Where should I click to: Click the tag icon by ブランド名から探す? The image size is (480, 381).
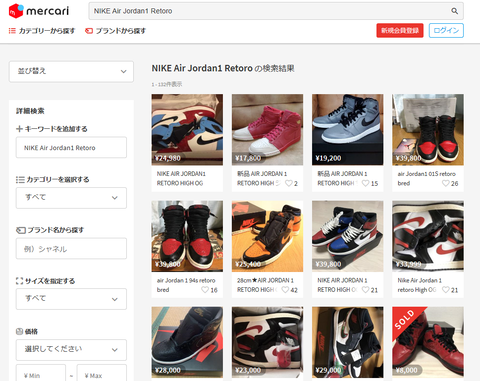[21, 230]
